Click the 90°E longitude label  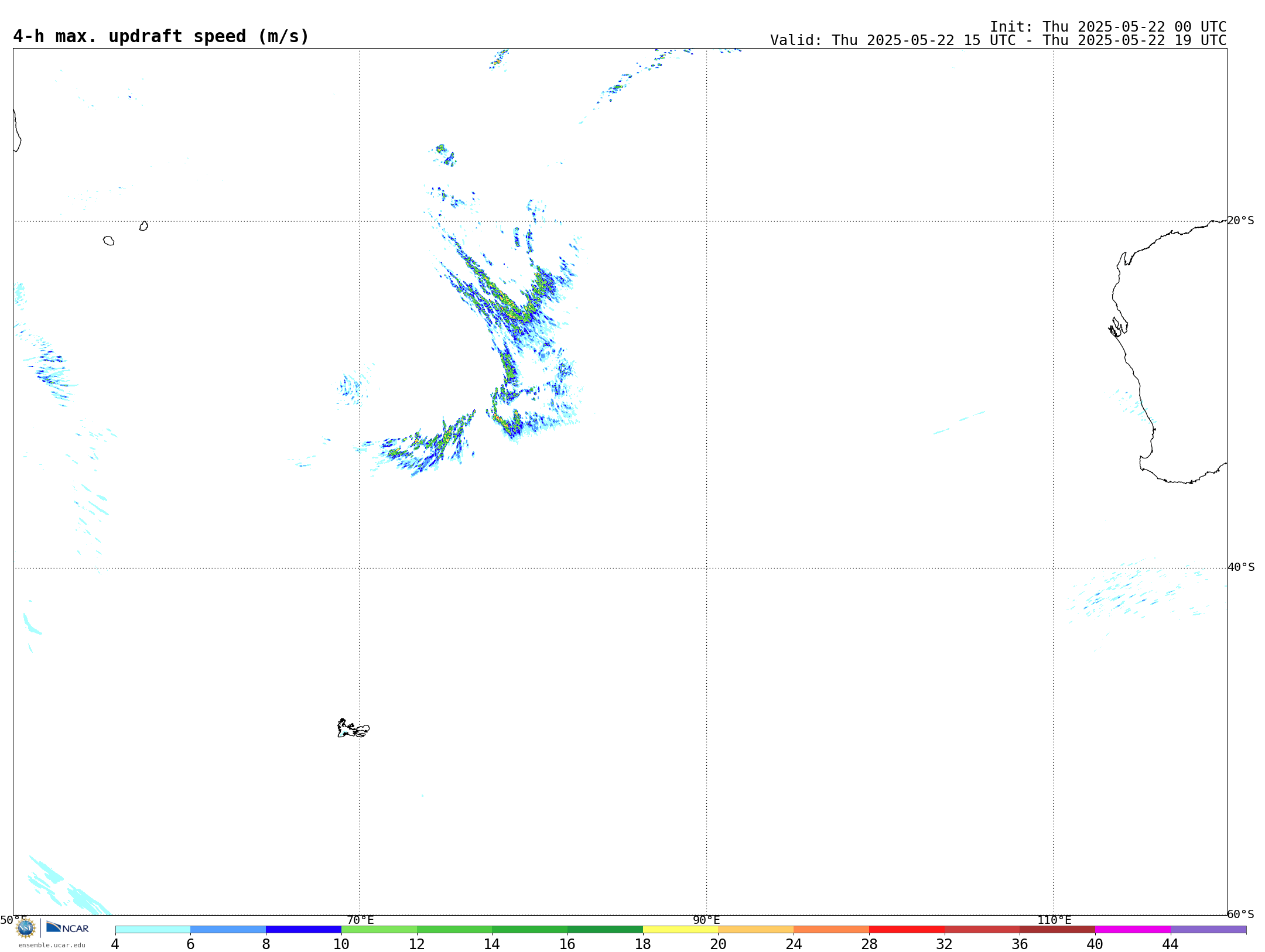point(706,920)
